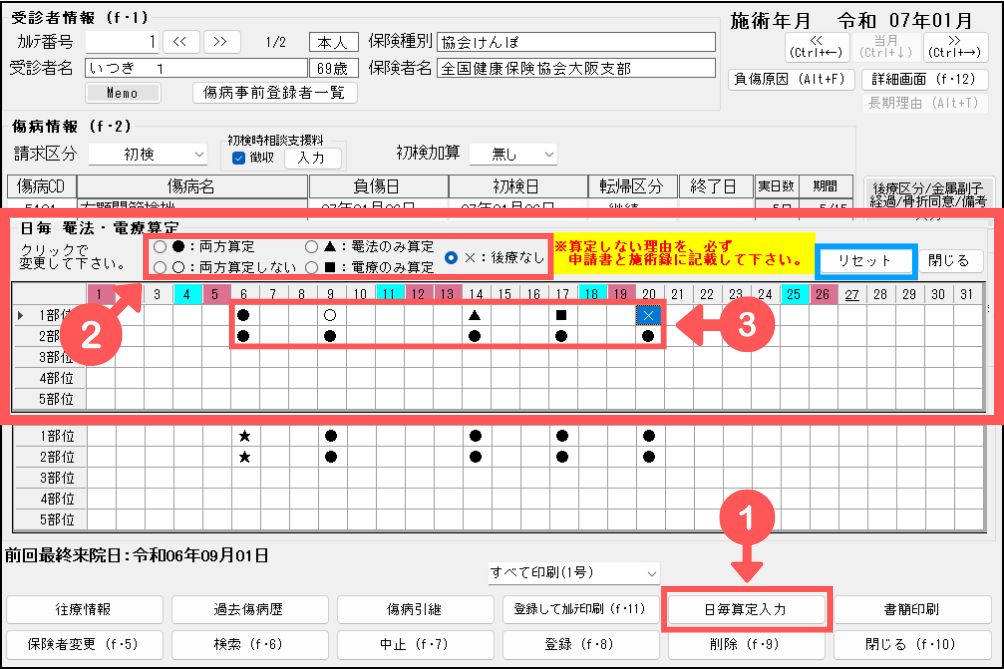Click the blue × cell on day 20
The height and width of the screenshot is (669, 1004).
649,315
